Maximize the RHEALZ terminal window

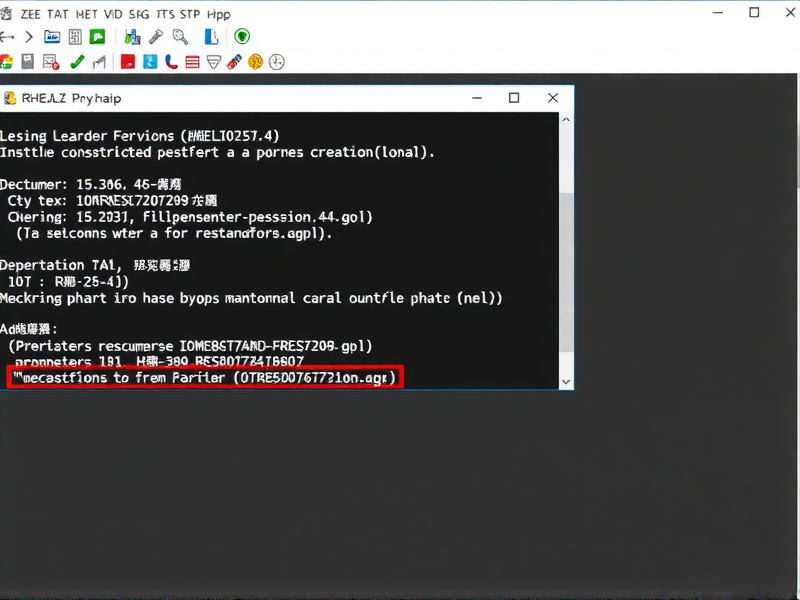click(514, 98)
